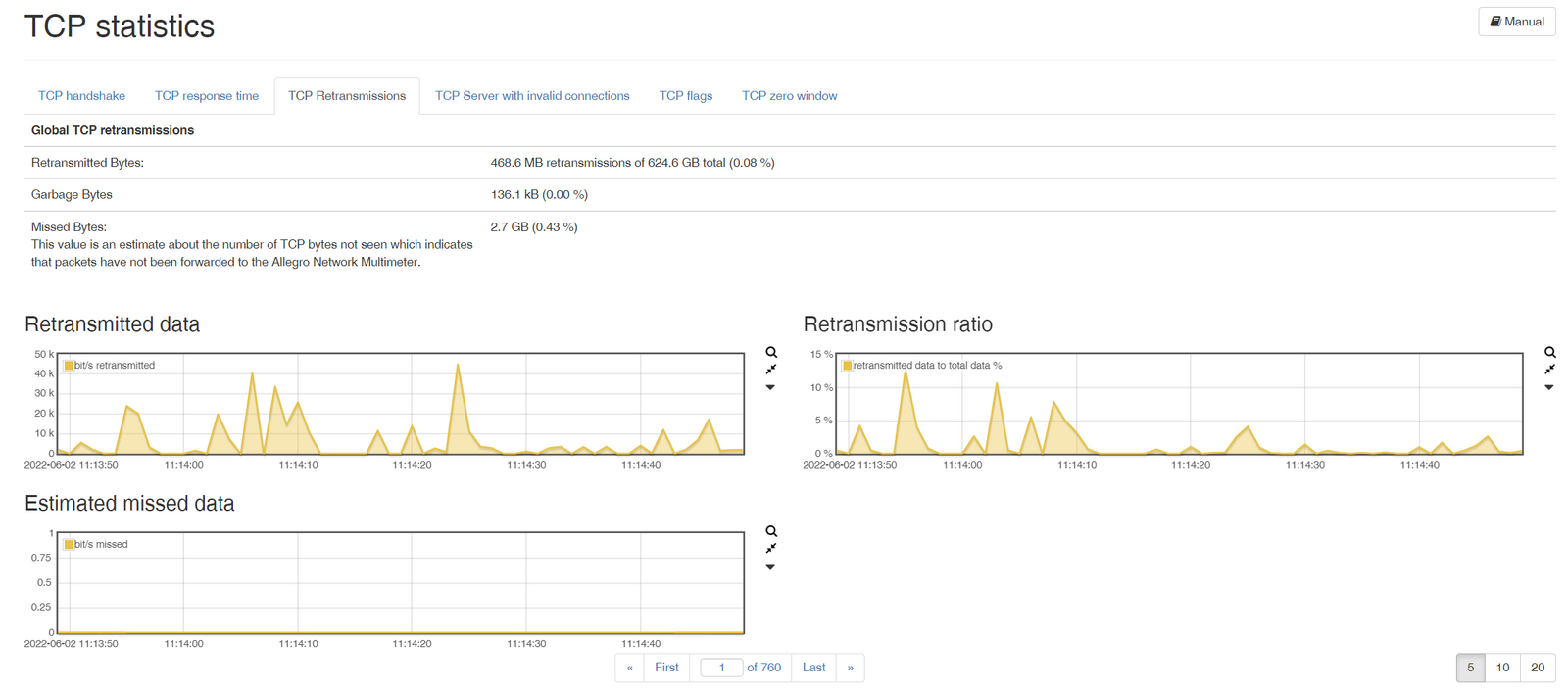Image resolution: width=1568 pixels, height=695 pixels.
Task: Select 10 items per page
Action: 1502,668
